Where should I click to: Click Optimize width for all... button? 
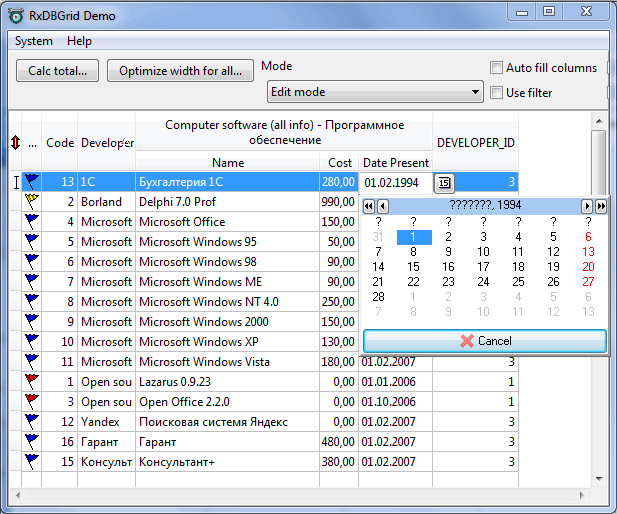(x=180, y=71)
